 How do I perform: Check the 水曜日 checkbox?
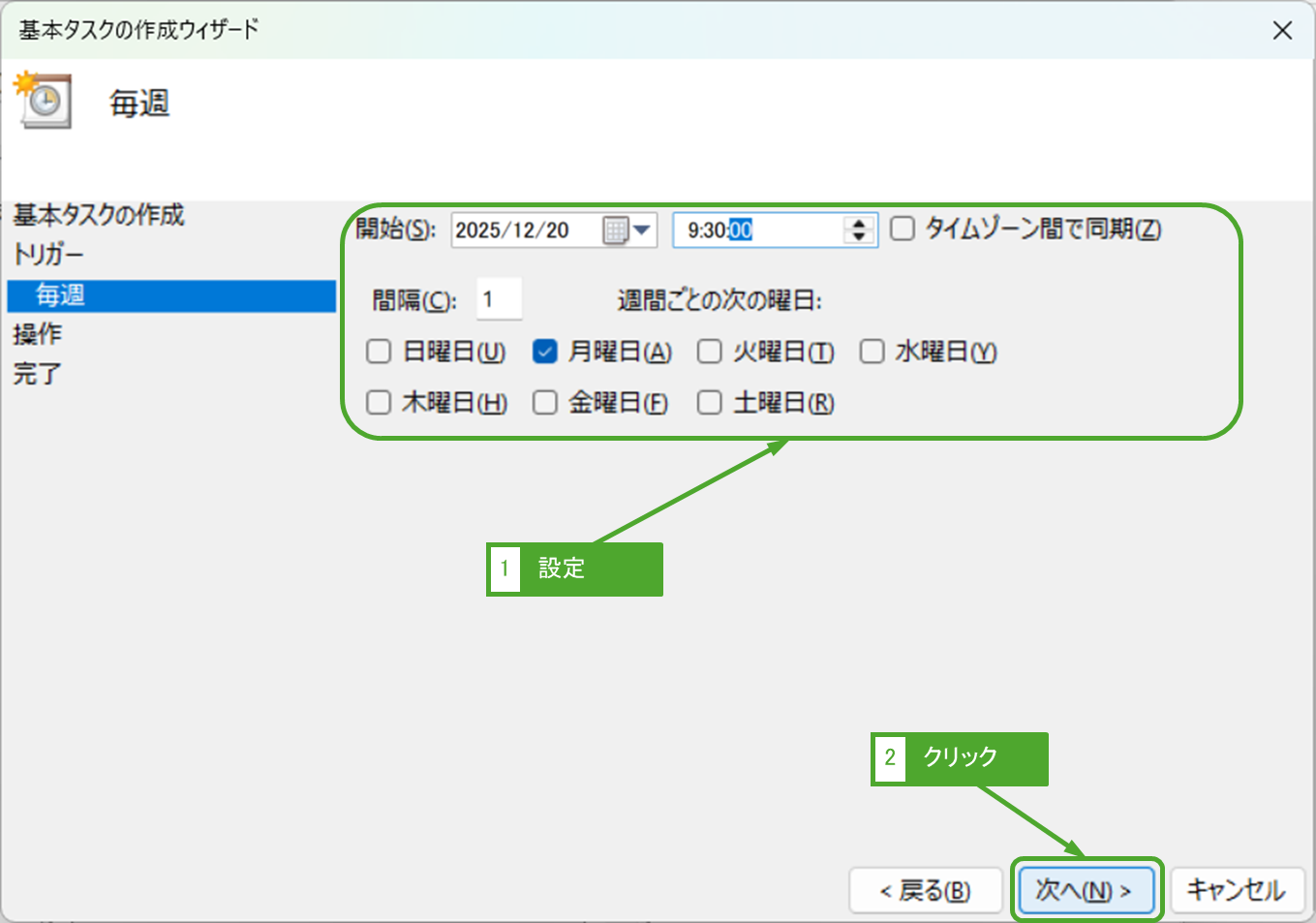pos(872,352)
